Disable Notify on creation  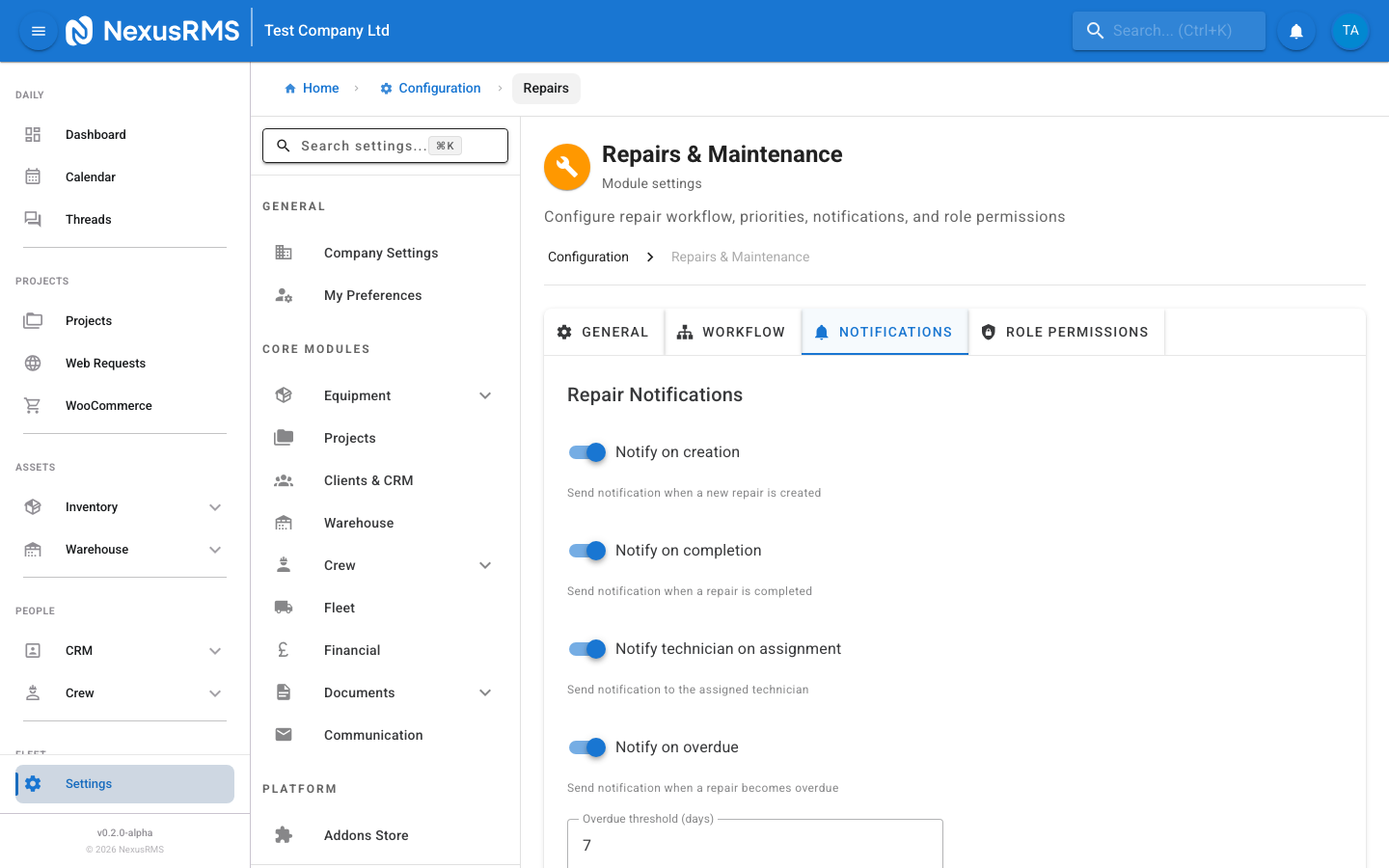[x=586, y=451]
